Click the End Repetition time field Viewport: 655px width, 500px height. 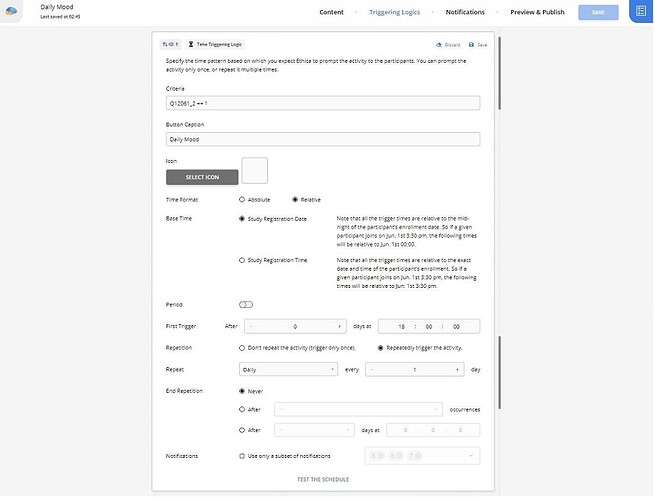point(433,430)
